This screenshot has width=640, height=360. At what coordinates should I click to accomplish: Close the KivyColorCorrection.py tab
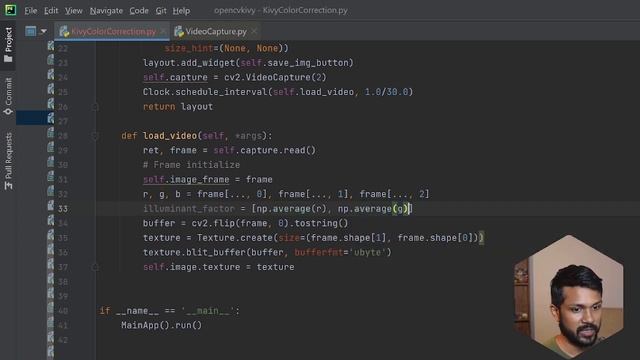pyautogui.click(x=163, y=31)
